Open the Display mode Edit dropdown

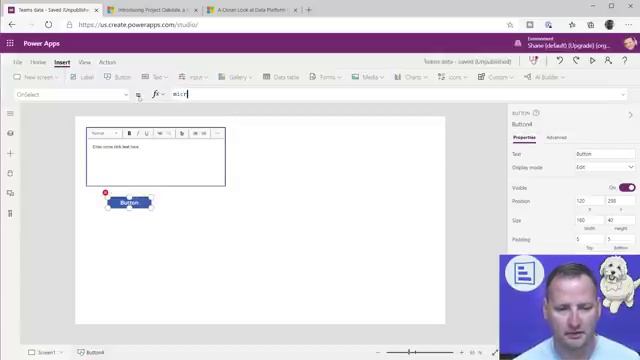point(605,167)
